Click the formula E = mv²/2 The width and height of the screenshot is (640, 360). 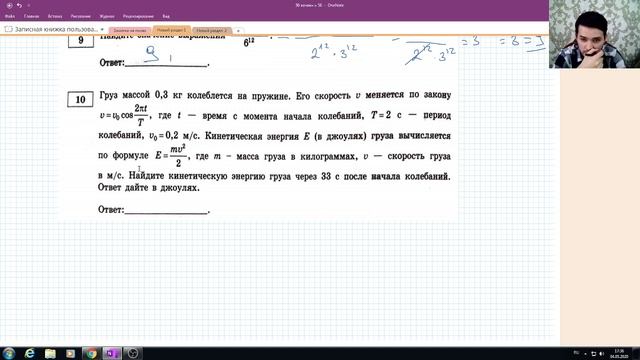[x=171, y=156]
